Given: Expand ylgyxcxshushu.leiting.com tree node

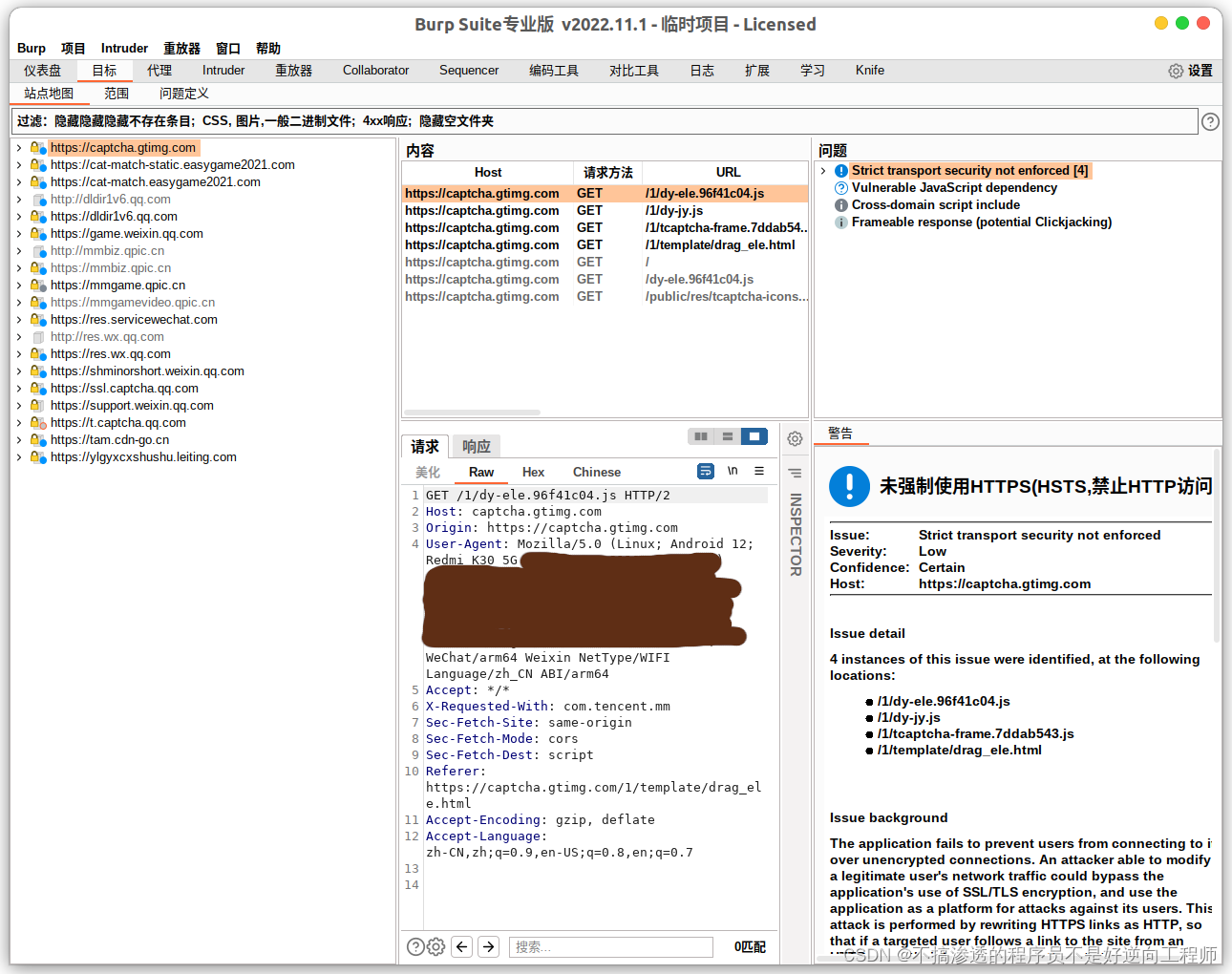Looking at the screenshot, I should (x=19, y=457).
